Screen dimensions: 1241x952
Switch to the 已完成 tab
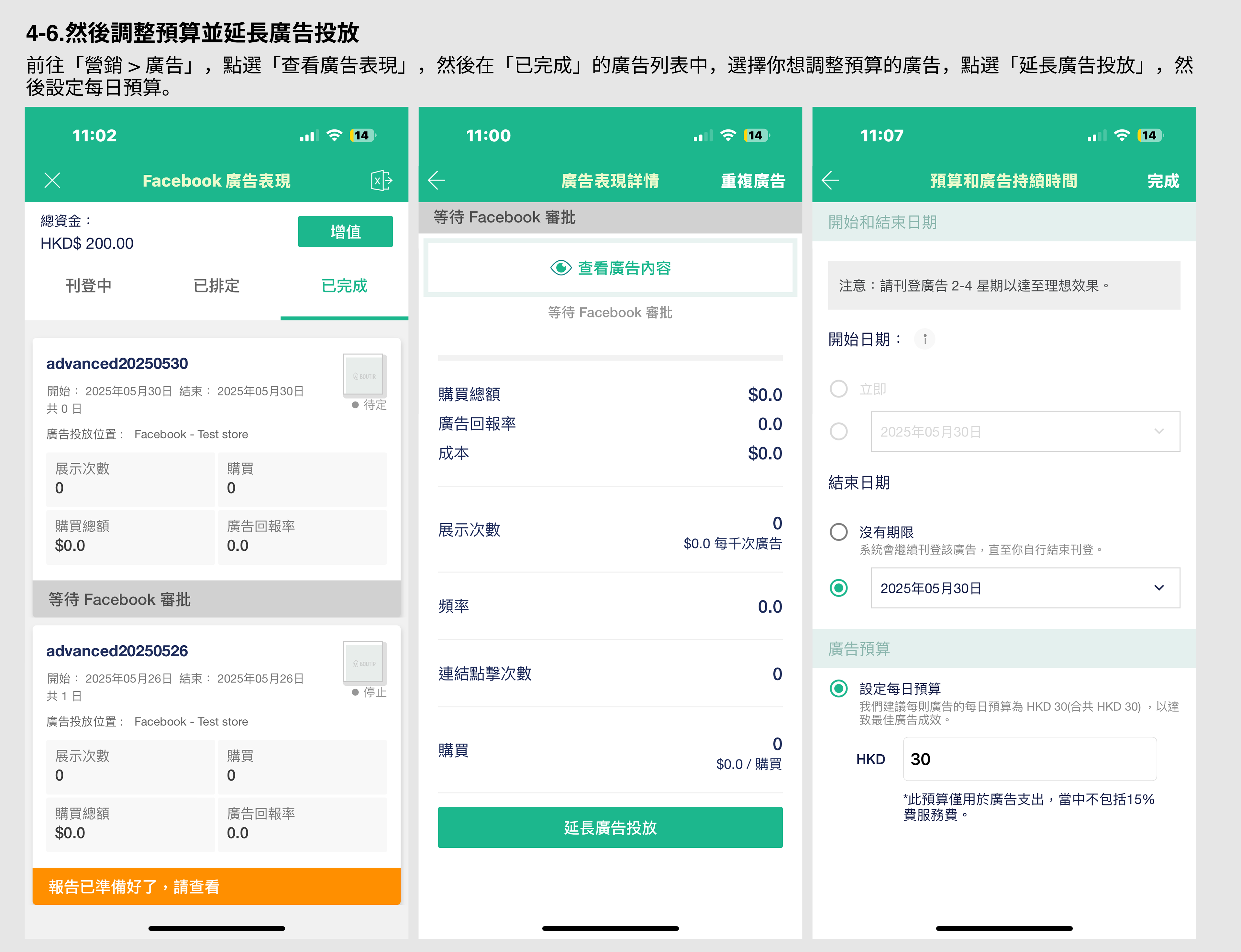click(x=345, y=286)
